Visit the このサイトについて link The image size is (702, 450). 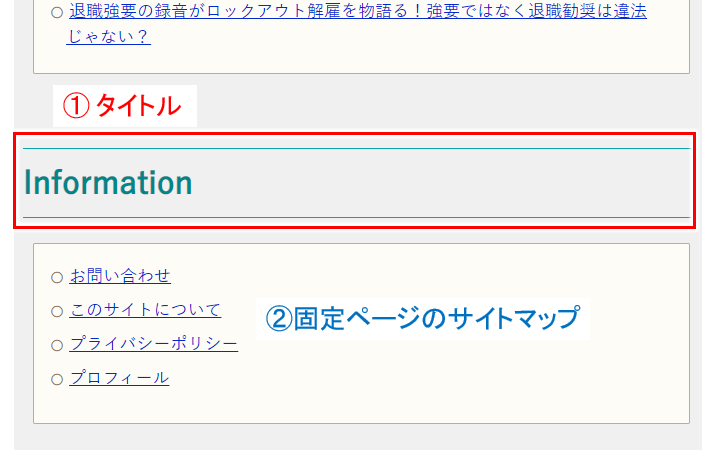(145, 310)
